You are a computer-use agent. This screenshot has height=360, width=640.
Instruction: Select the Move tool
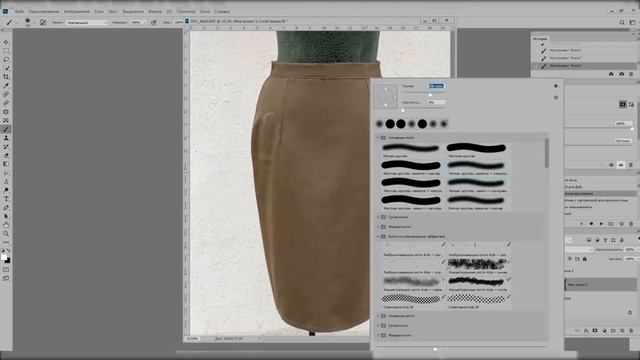(6, 42)
